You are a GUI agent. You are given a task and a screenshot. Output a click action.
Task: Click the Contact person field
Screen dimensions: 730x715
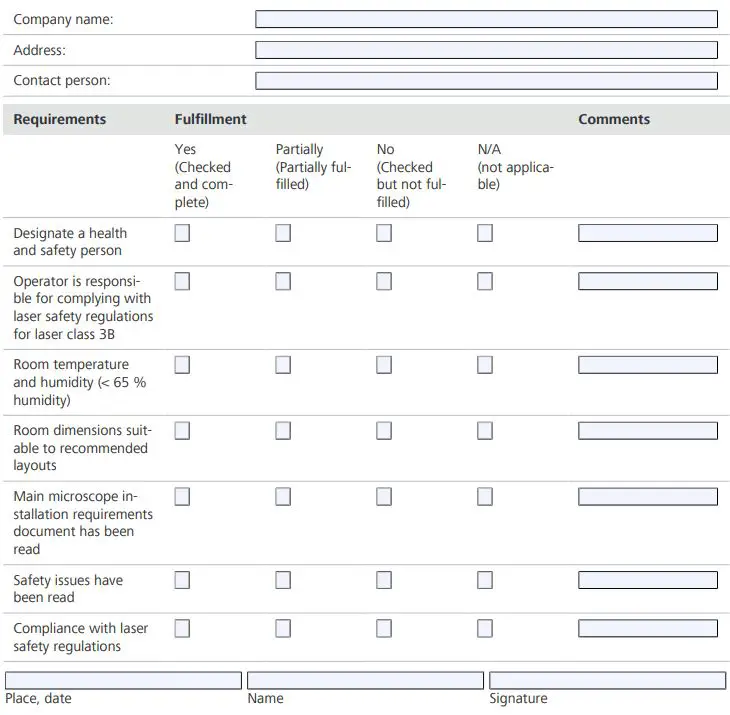486,81
